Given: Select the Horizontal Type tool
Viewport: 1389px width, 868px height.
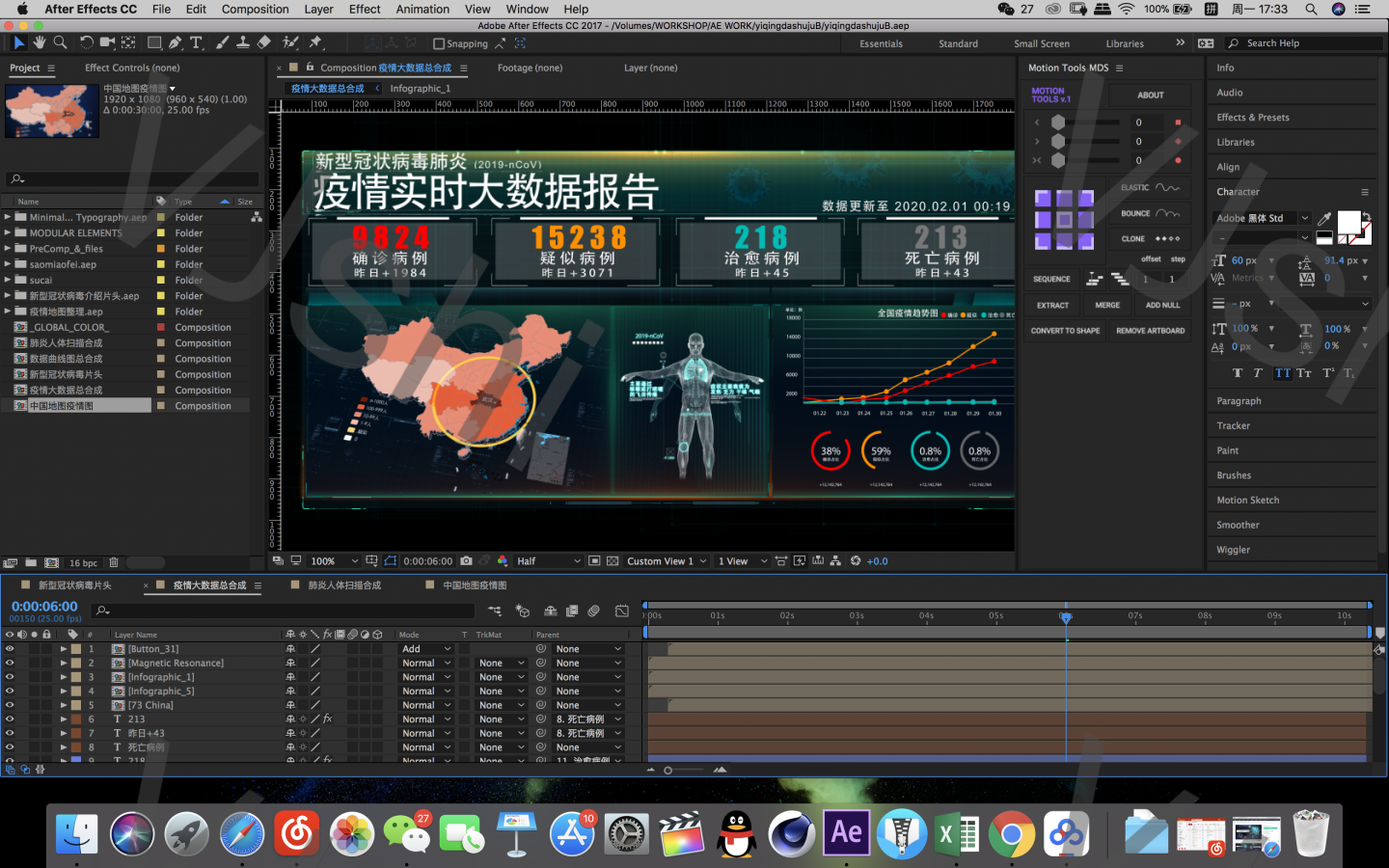Looking at the screenshot, I should [x=196, y=43].
